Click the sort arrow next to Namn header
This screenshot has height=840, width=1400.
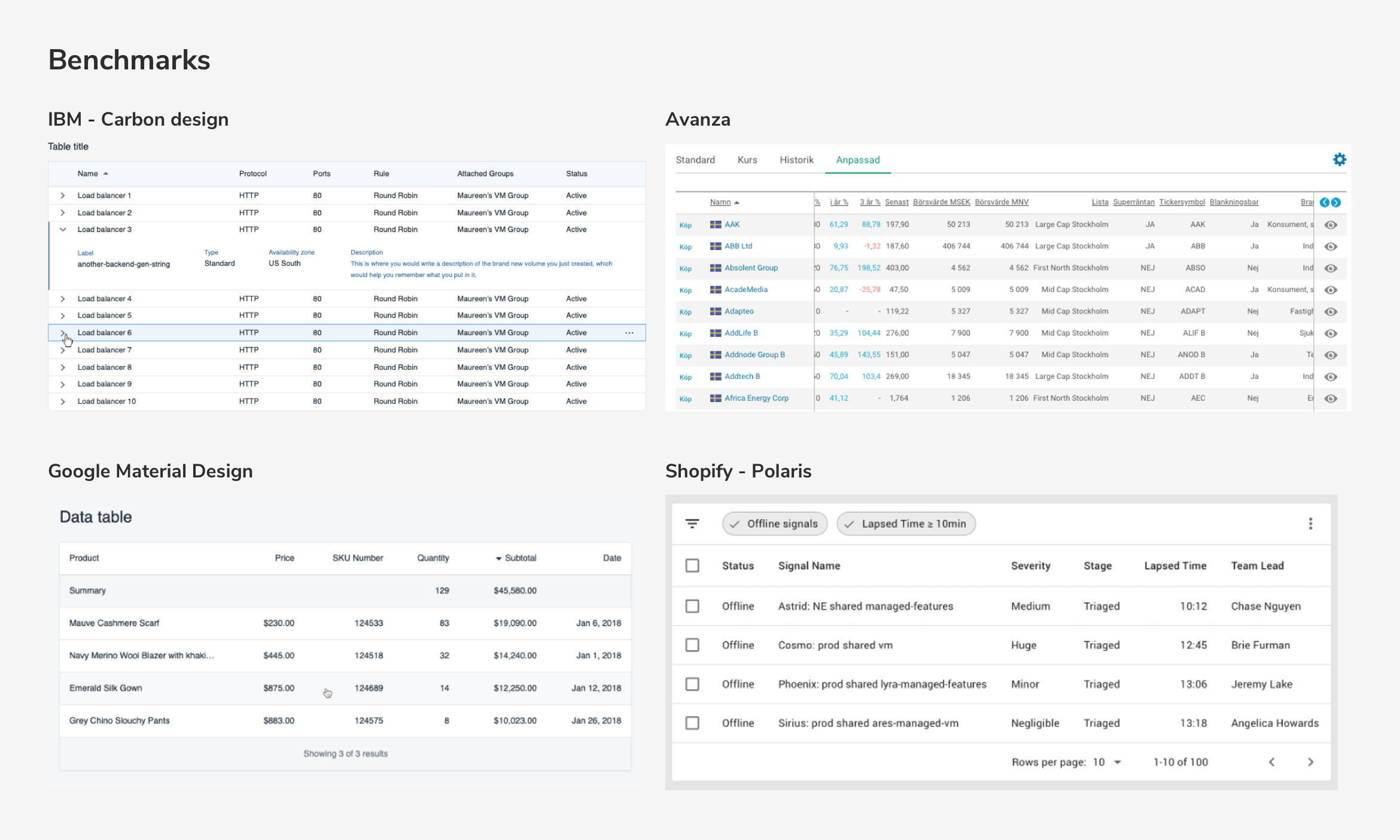(737, 203)
